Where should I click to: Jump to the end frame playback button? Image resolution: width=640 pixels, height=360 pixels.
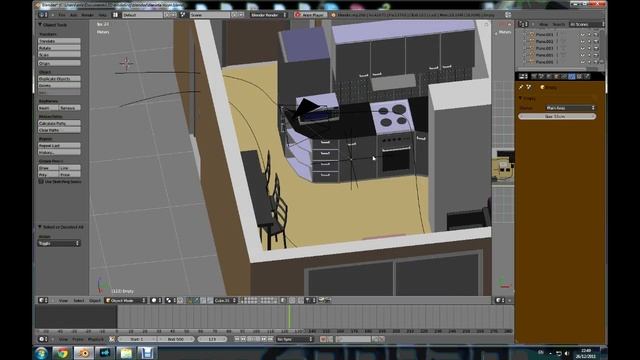click(270, 339)
